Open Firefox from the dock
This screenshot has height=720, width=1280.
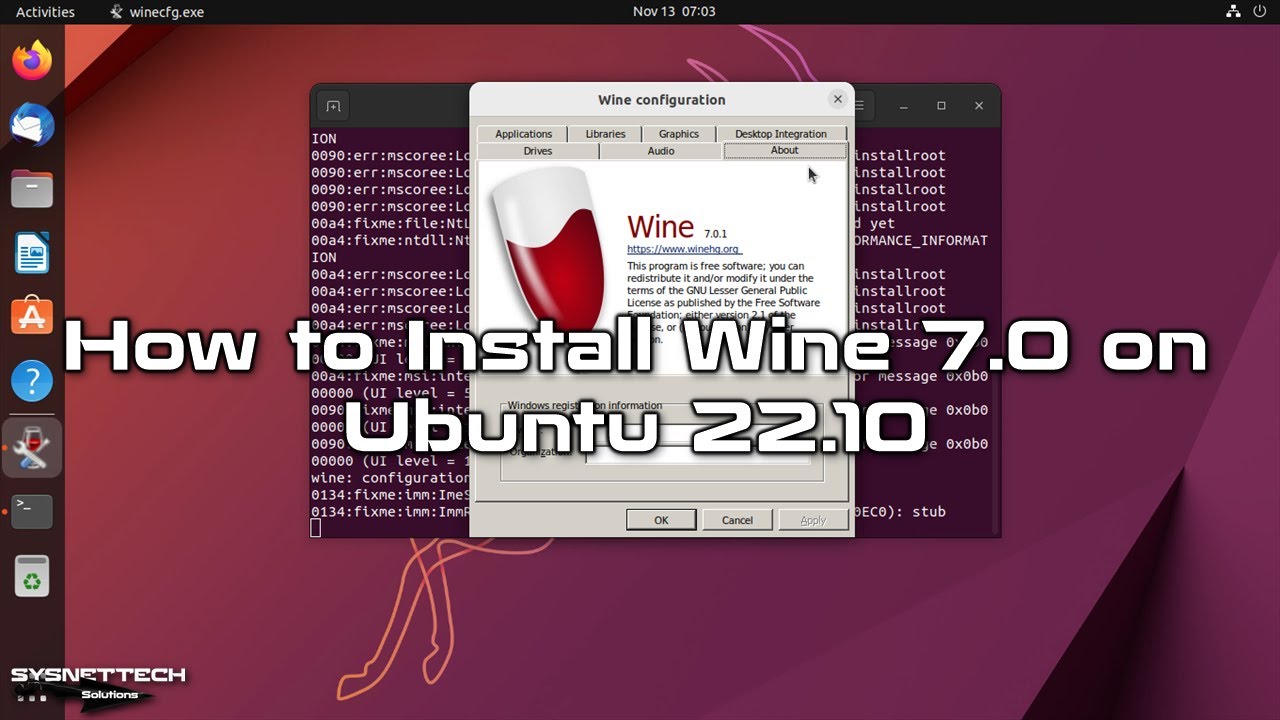point(32,61)
